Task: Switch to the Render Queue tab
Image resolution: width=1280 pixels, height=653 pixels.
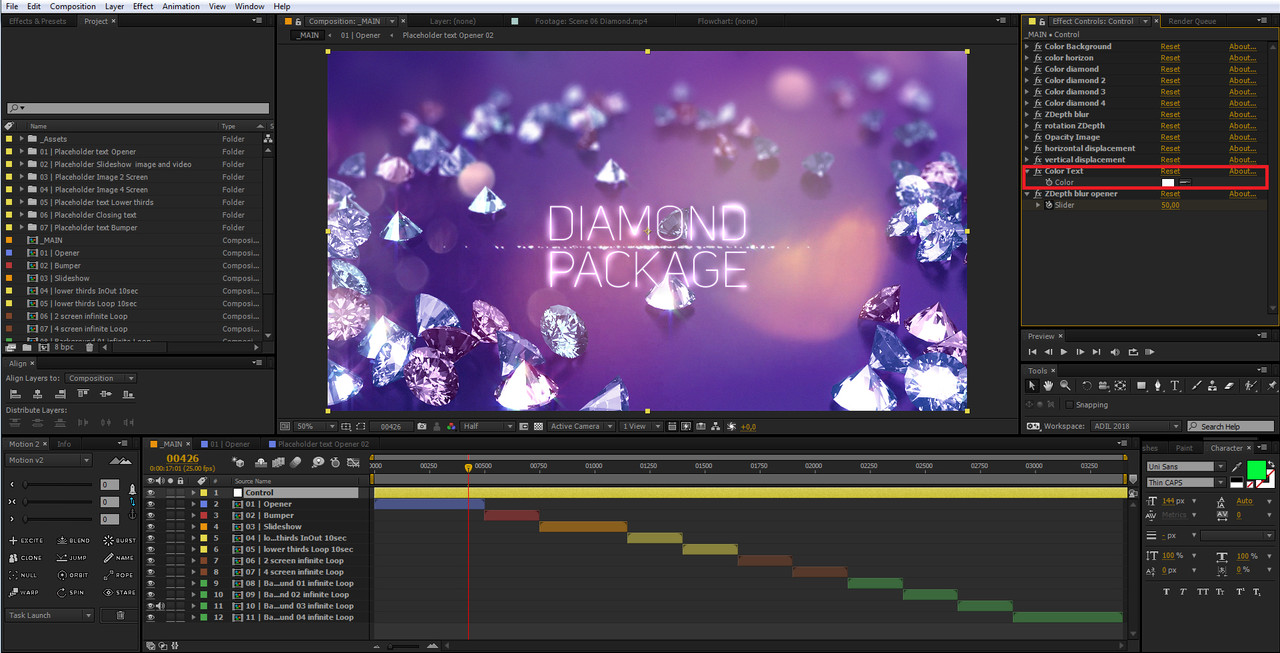Action: [x=1192, y=21]
